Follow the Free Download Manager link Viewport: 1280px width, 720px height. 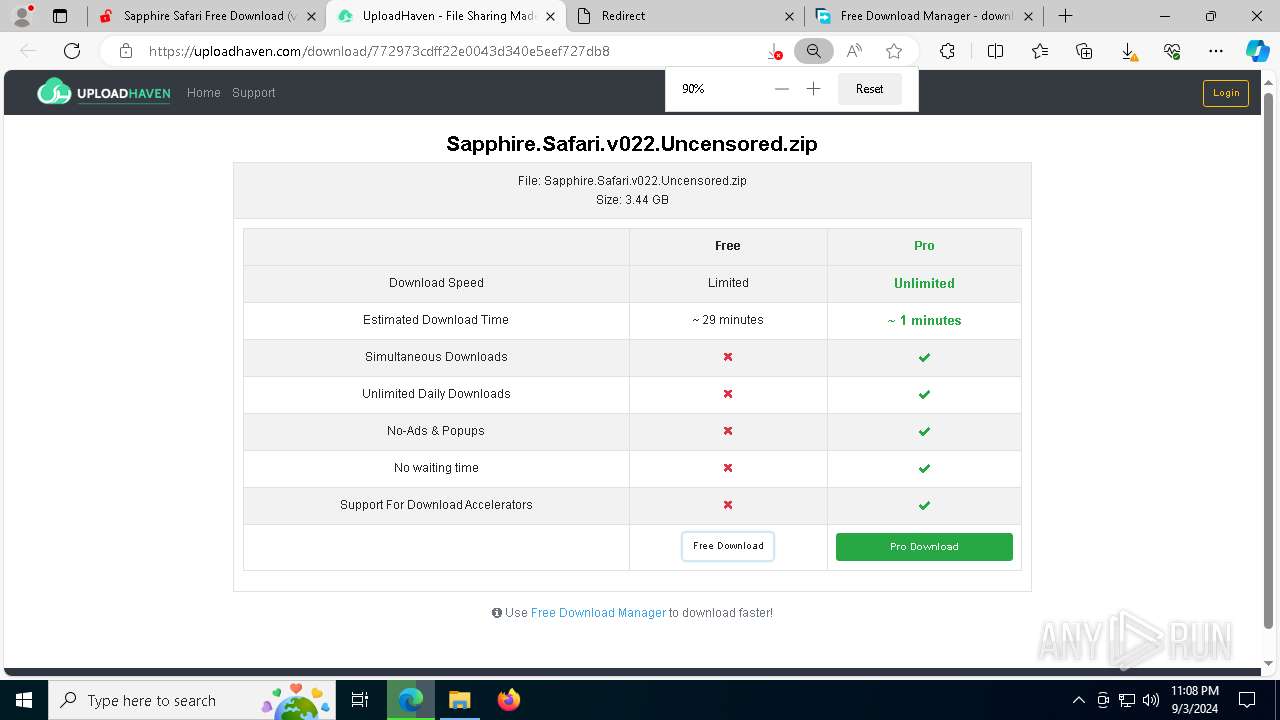[x=598, y=613]
